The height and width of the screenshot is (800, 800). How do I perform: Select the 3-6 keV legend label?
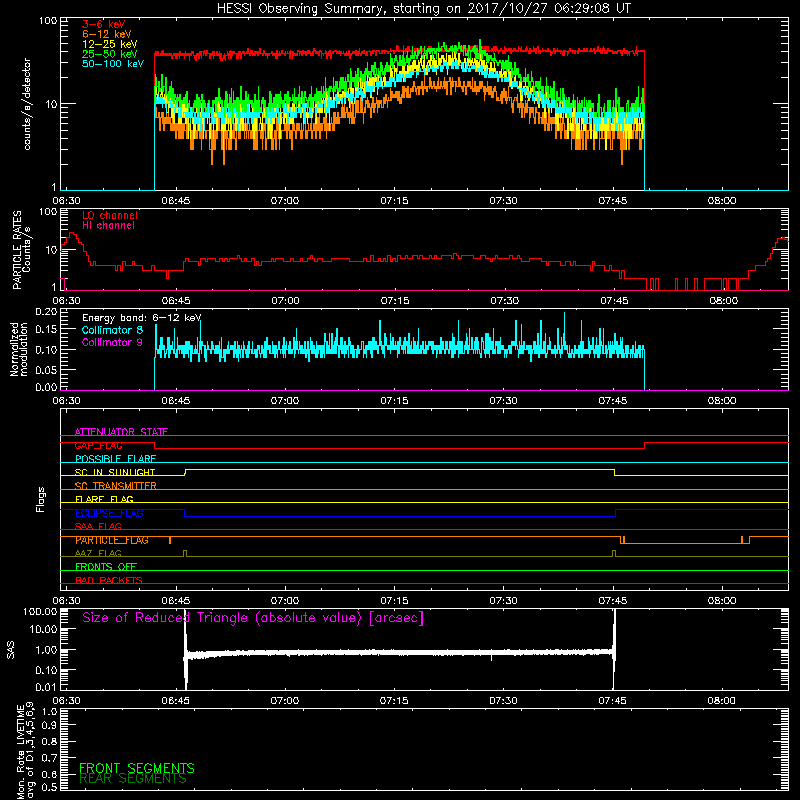click(104, 24)
